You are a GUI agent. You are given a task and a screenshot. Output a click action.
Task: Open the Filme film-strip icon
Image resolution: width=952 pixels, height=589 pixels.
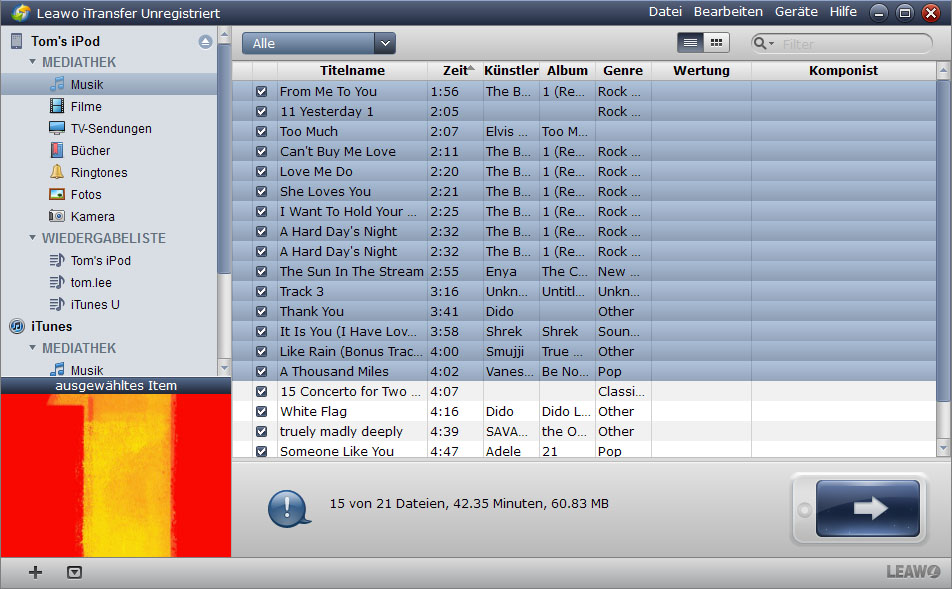click(x=57, y=106)
